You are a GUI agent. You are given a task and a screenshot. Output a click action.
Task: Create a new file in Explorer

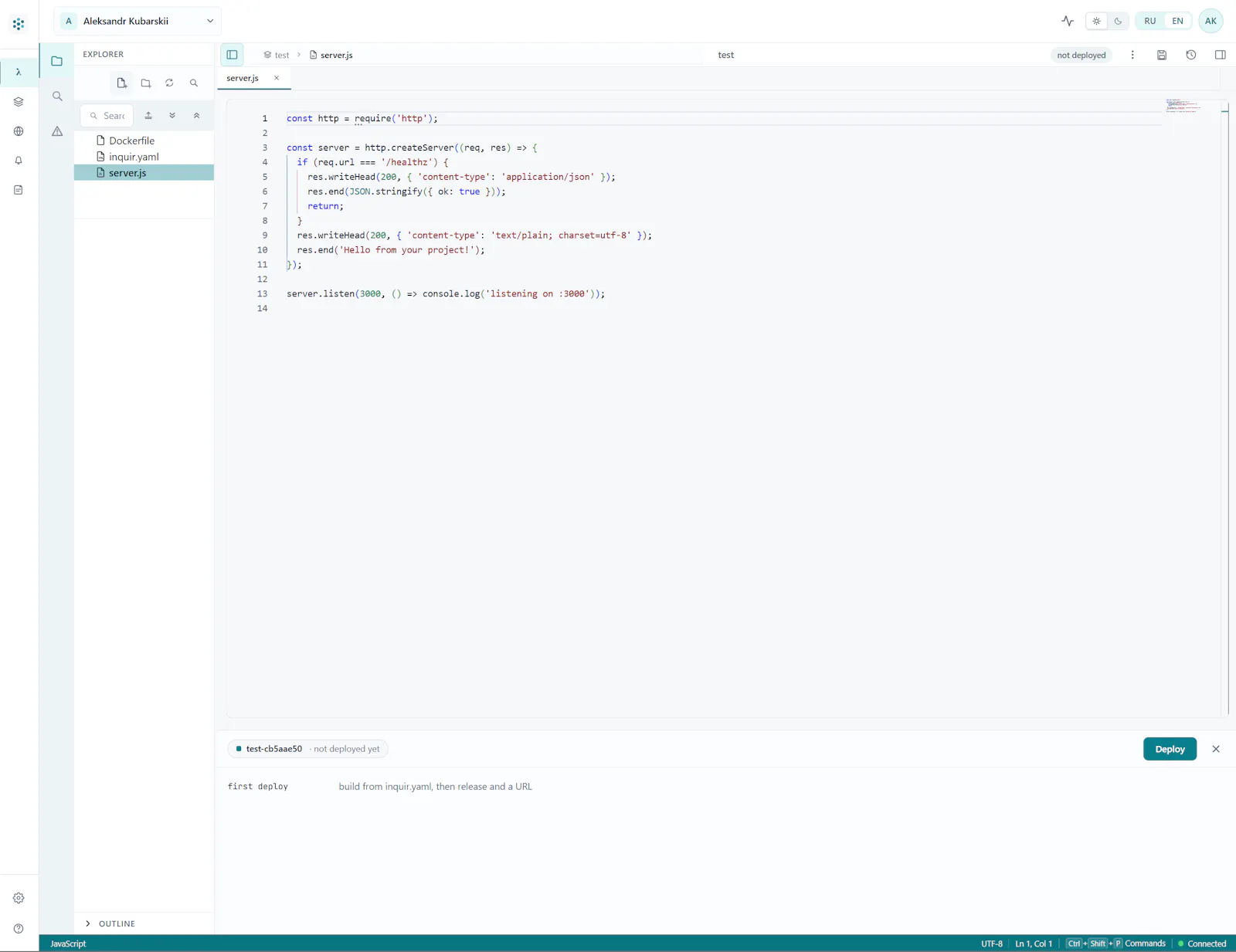click(x=122, y=83)
